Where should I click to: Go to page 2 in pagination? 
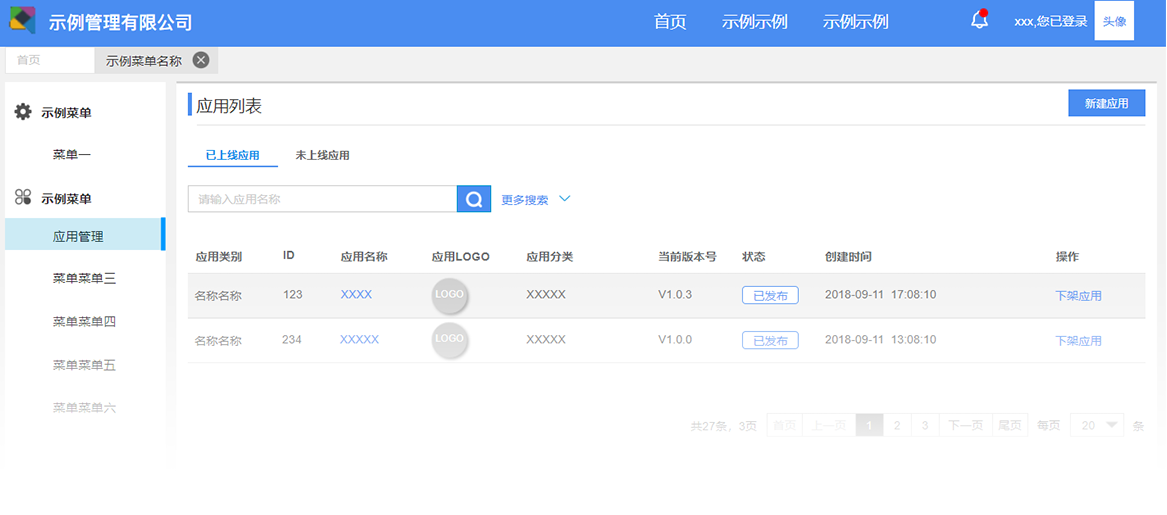point(897,425)
